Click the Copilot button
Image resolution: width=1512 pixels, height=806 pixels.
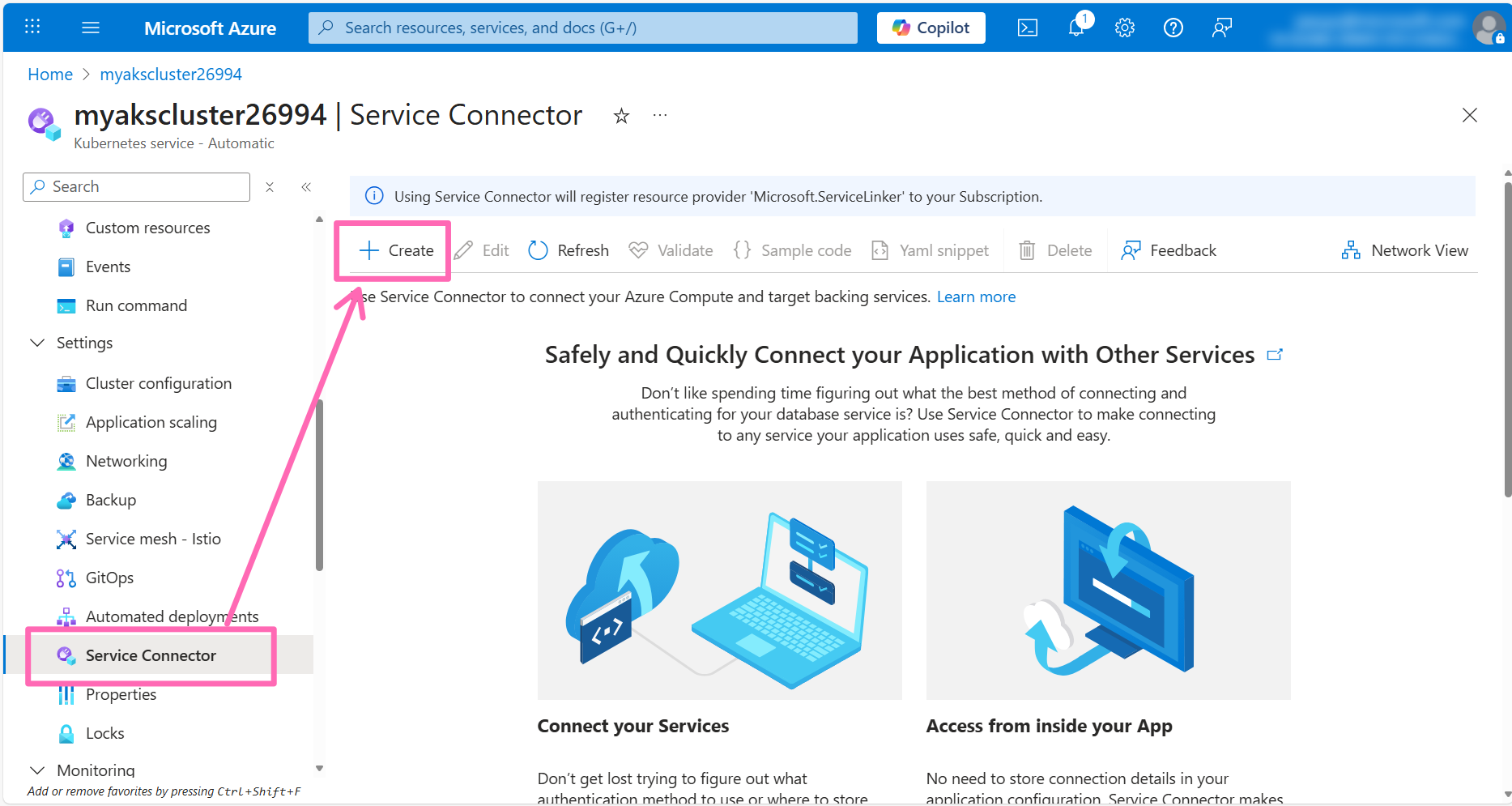coord(931,28)
